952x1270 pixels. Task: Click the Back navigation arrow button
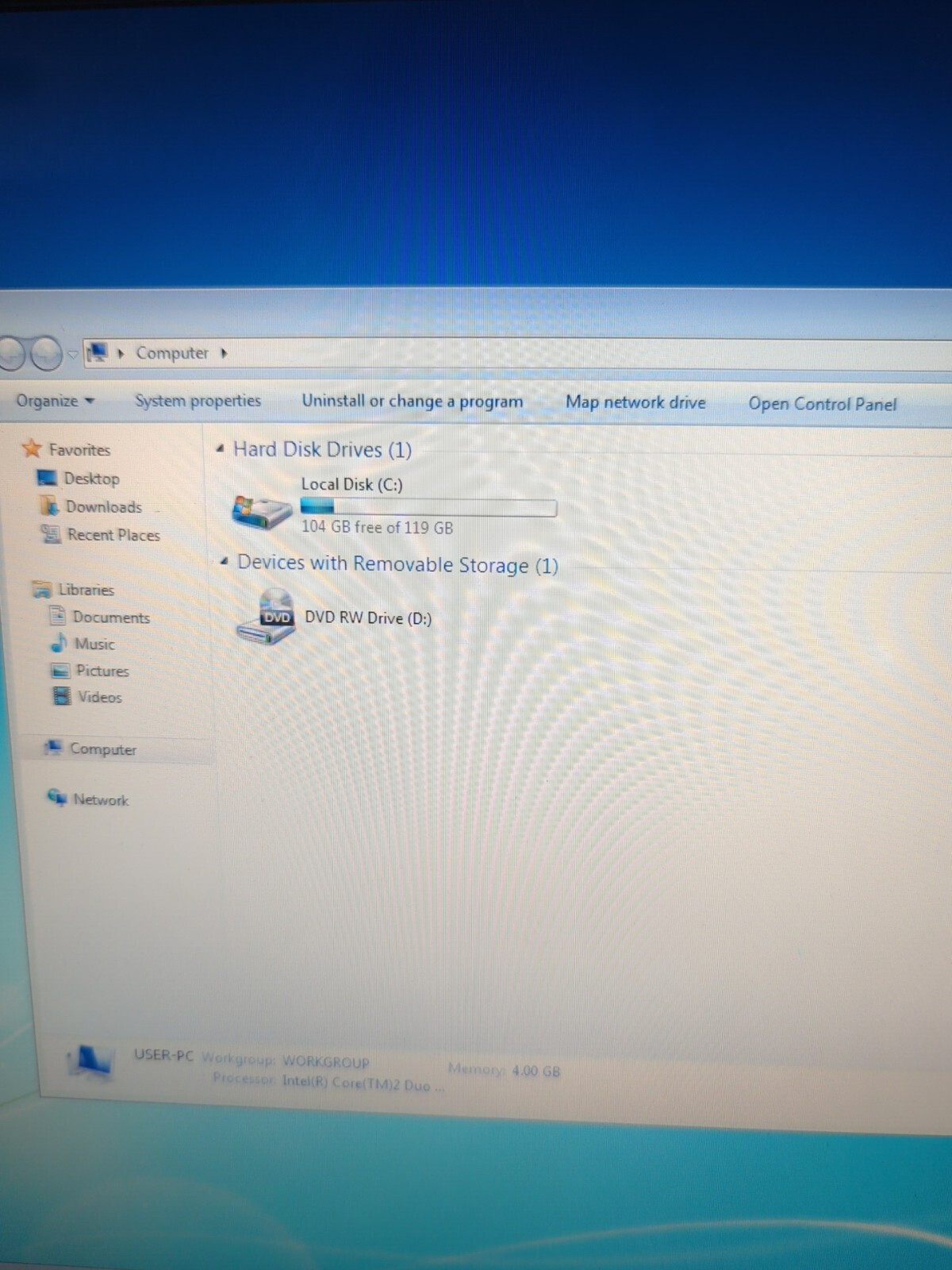click(10, 353)
